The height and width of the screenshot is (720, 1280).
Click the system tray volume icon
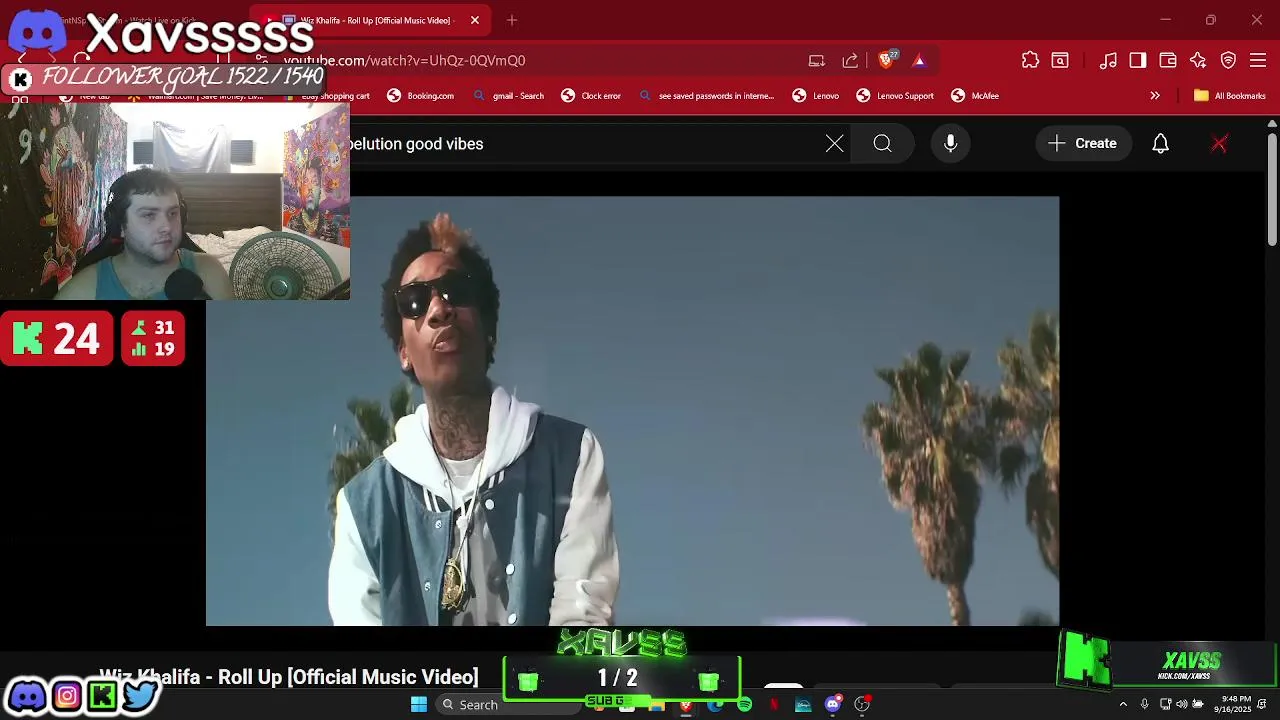1182,705
